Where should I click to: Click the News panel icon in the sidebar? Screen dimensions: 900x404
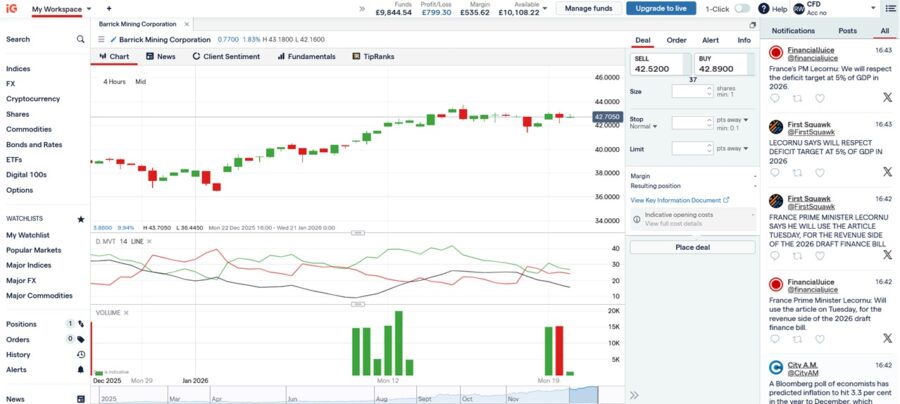[x=81, y=399]
